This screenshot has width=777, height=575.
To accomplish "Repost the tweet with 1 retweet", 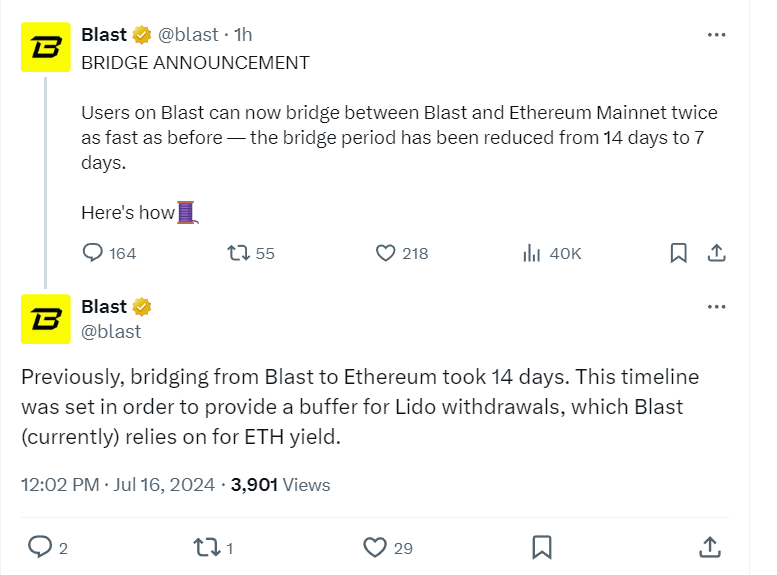I will (x=213, y=548).
